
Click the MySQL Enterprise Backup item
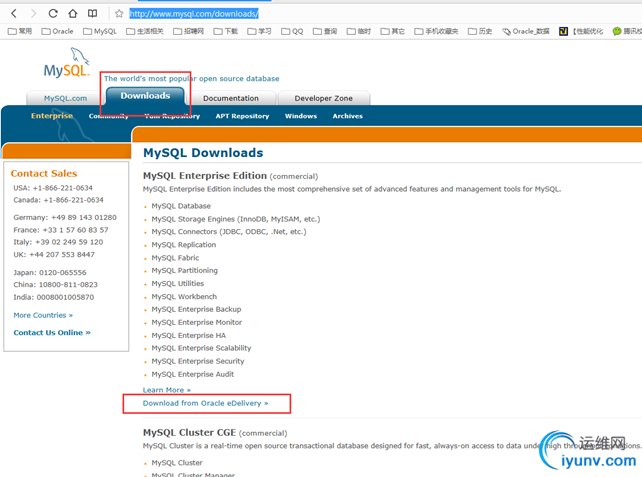[197, 310]
